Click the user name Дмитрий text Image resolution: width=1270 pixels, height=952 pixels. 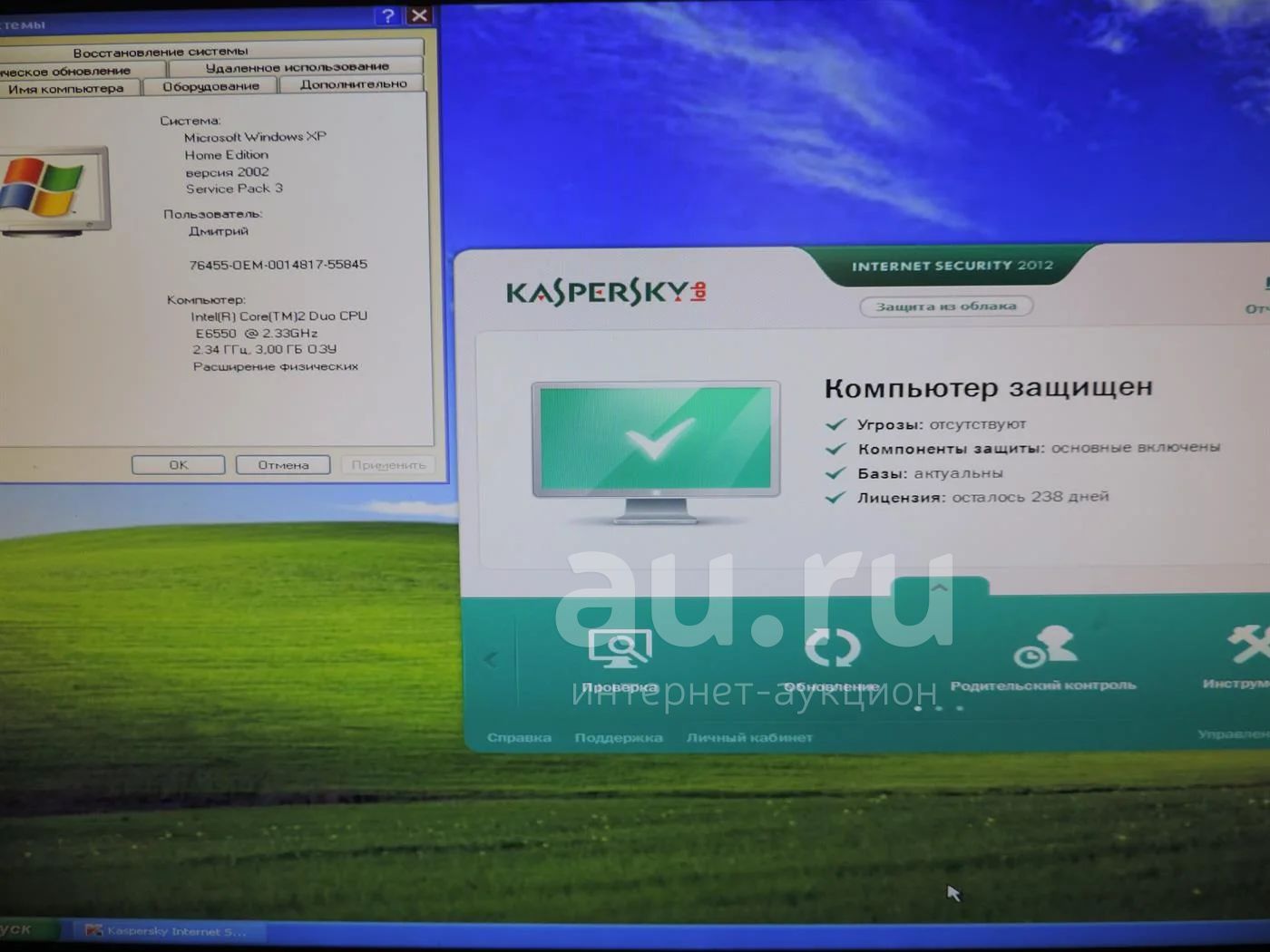click(x=218, y=231)
